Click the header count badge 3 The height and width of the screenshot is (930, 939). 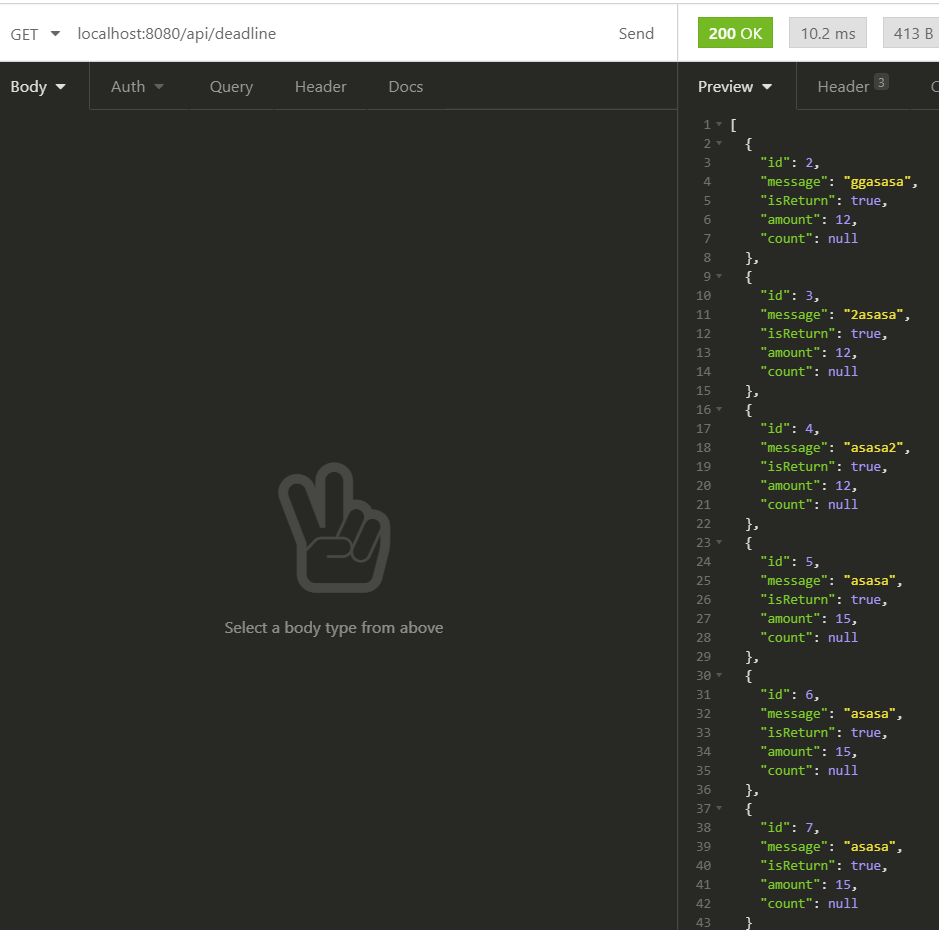pos(881,82)
